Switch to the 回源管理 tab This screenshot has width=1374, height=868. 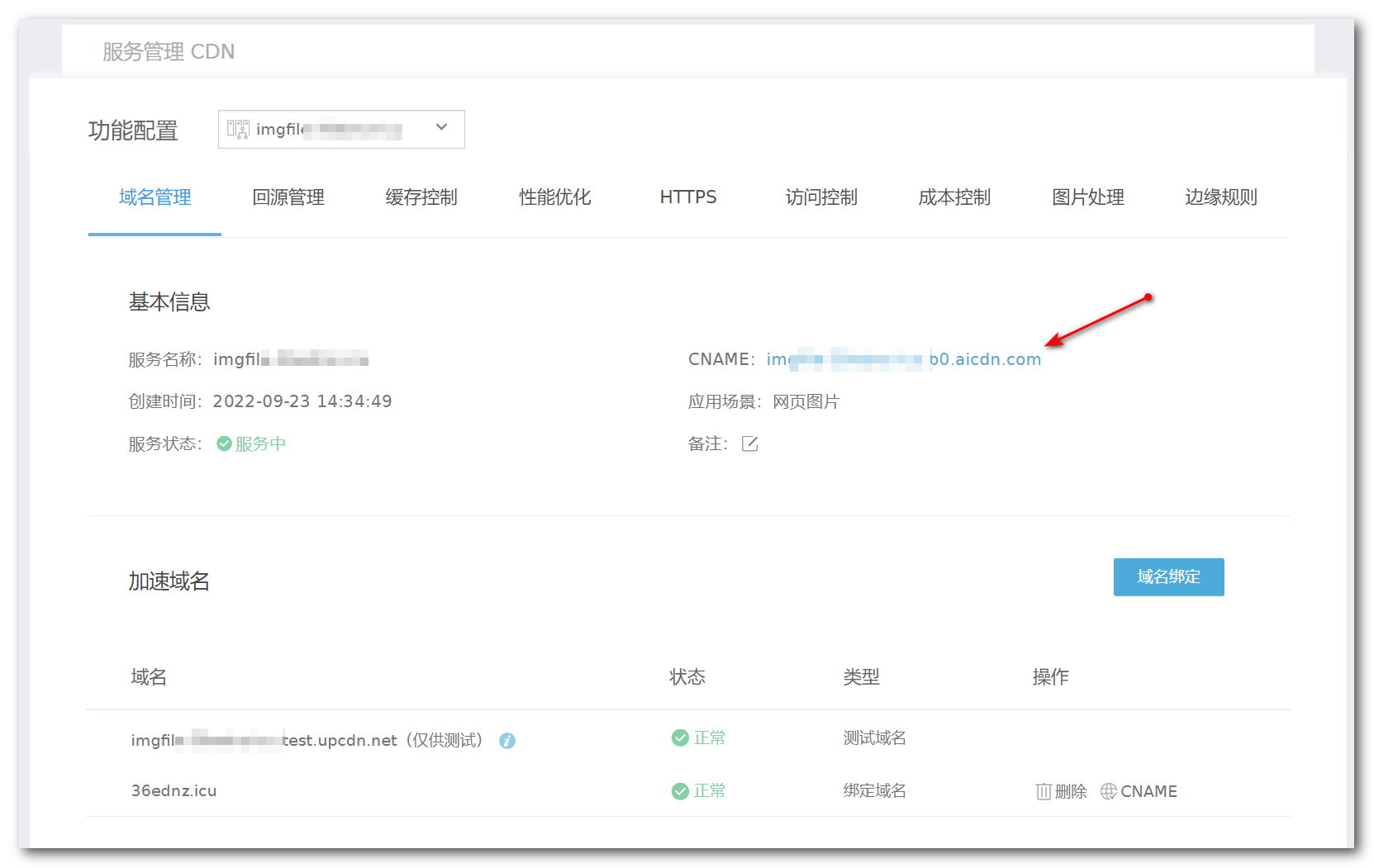288,197
